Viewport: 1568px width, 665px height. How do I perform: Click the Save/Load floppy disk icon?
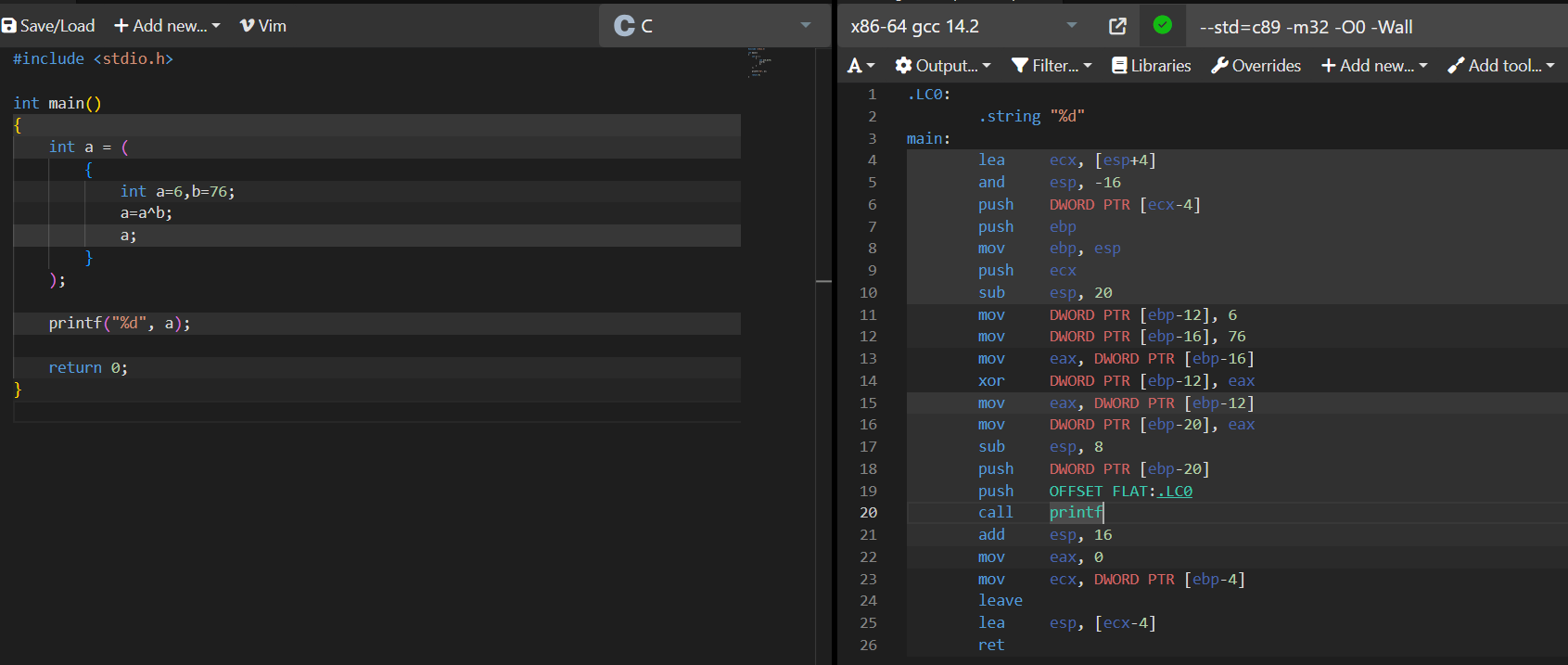pyautogui.click(x=9, y=26)
